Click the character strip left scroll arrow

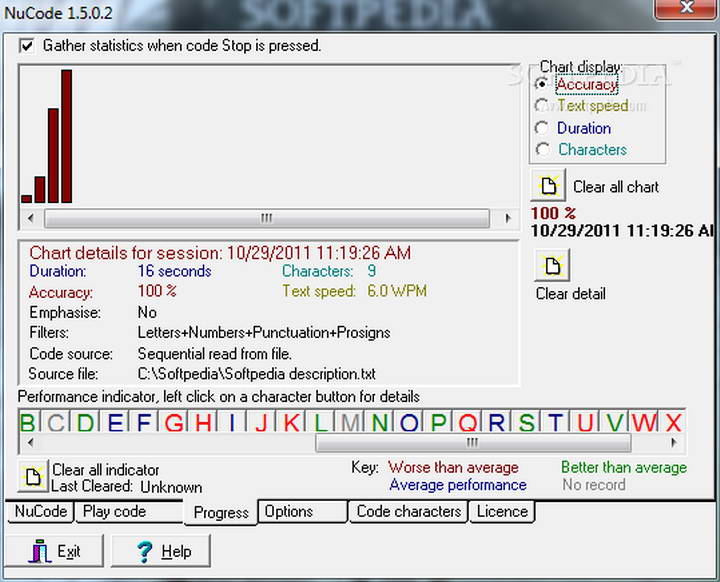coord(30,443)
